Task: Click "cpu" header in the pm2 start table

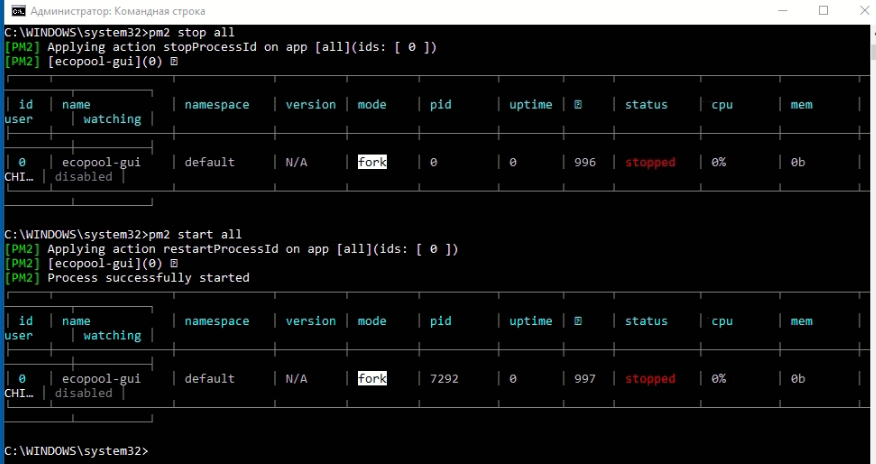Action: (722, 322)
